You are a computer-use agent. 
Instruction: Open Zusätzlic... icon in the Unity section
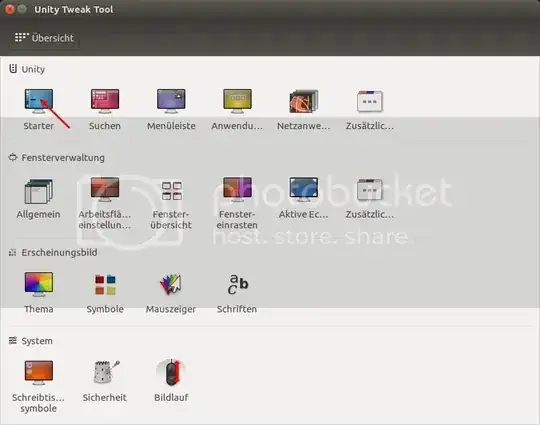click(x=370, y=101)
